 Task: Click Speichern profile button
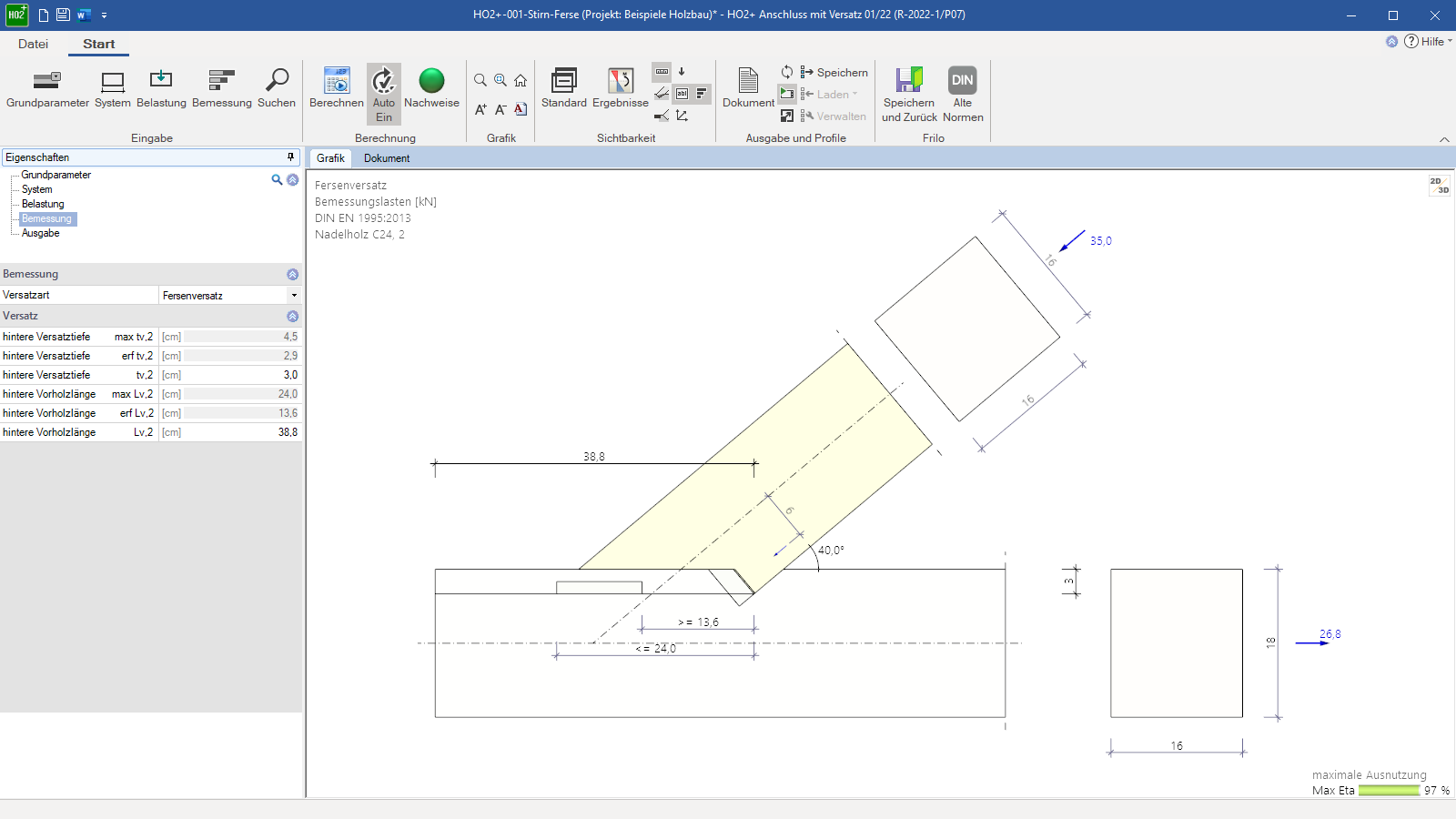(834, 72)
